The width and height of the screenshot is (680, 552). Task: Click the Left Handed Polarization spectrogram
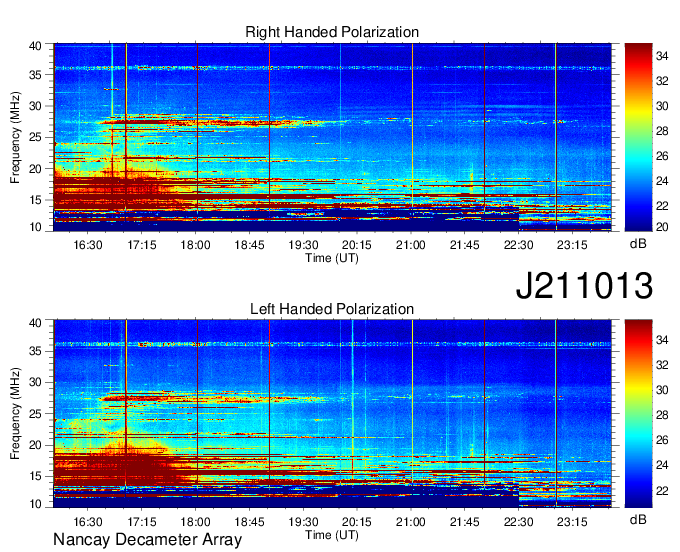click(332, 413)
